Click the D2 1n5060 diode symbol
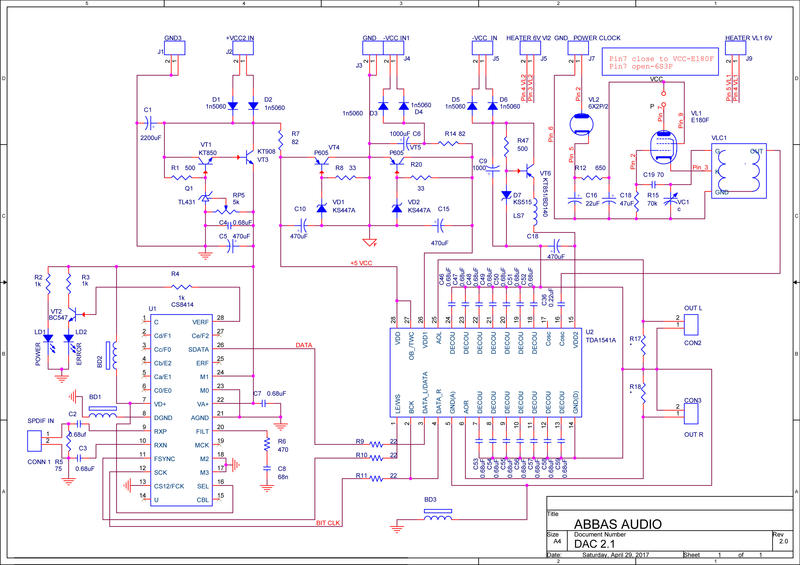This screenshot has height=565, width=800. click(x=253, y=106)
